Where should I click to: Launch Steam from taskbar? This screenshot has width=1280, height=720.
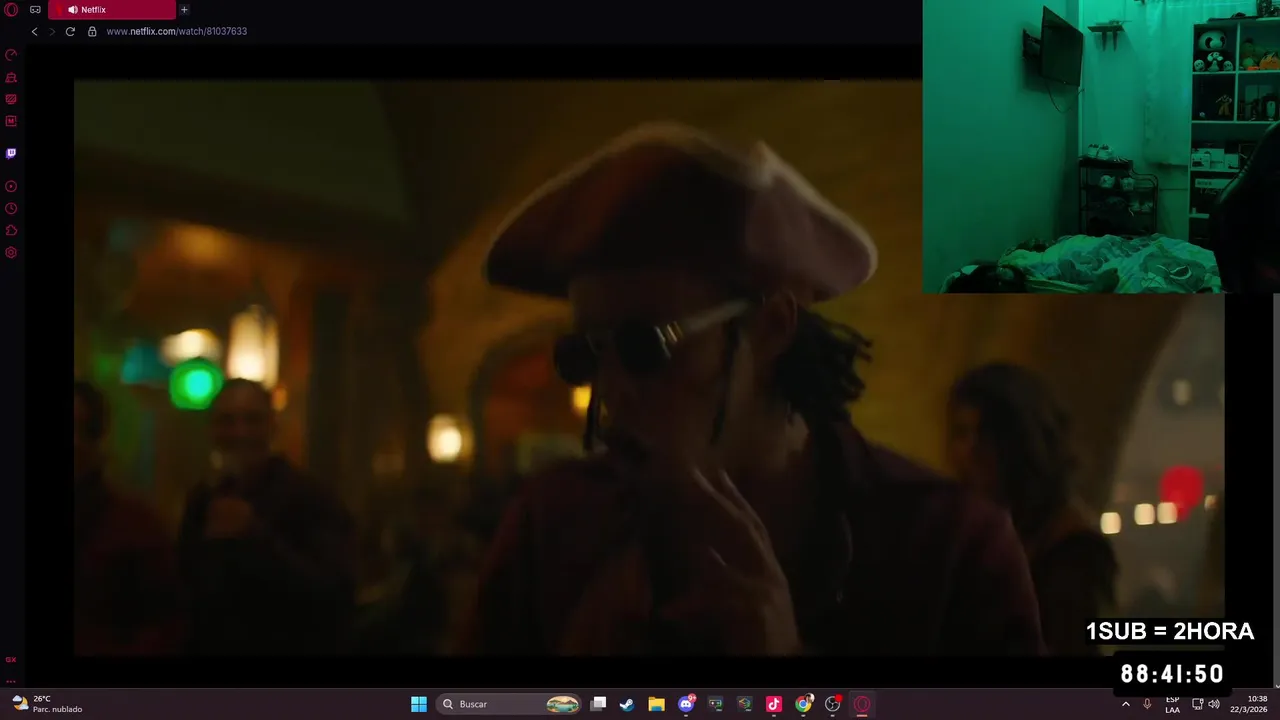(x=627, y=704)
